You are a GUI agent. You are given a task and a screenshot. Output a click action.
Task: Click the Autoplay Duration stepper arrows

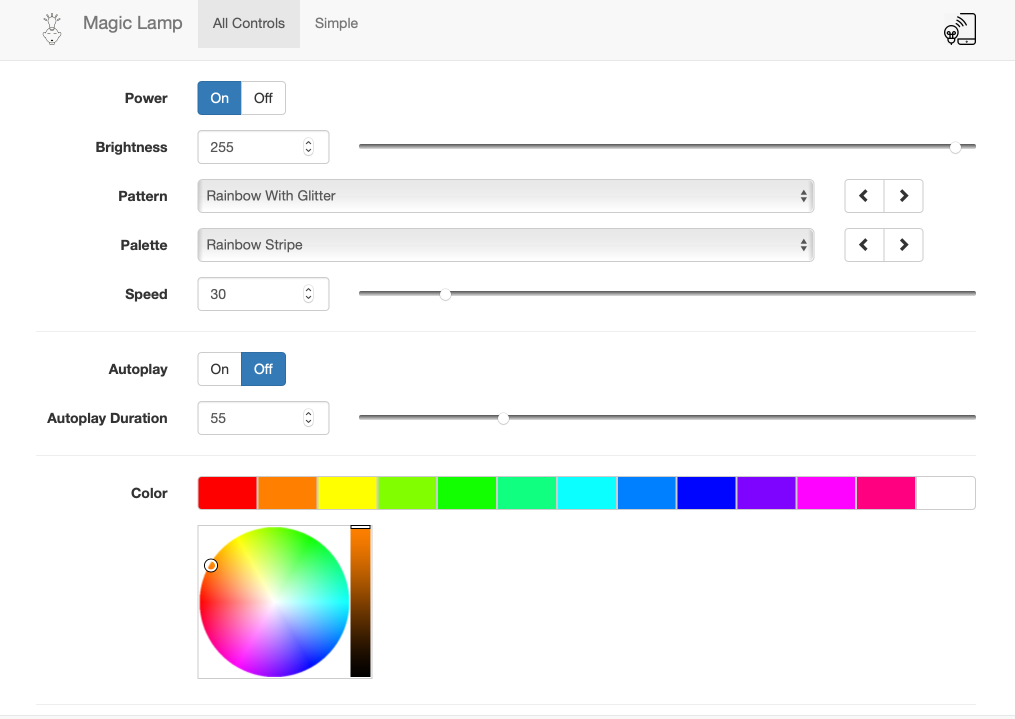coord(308,418)
